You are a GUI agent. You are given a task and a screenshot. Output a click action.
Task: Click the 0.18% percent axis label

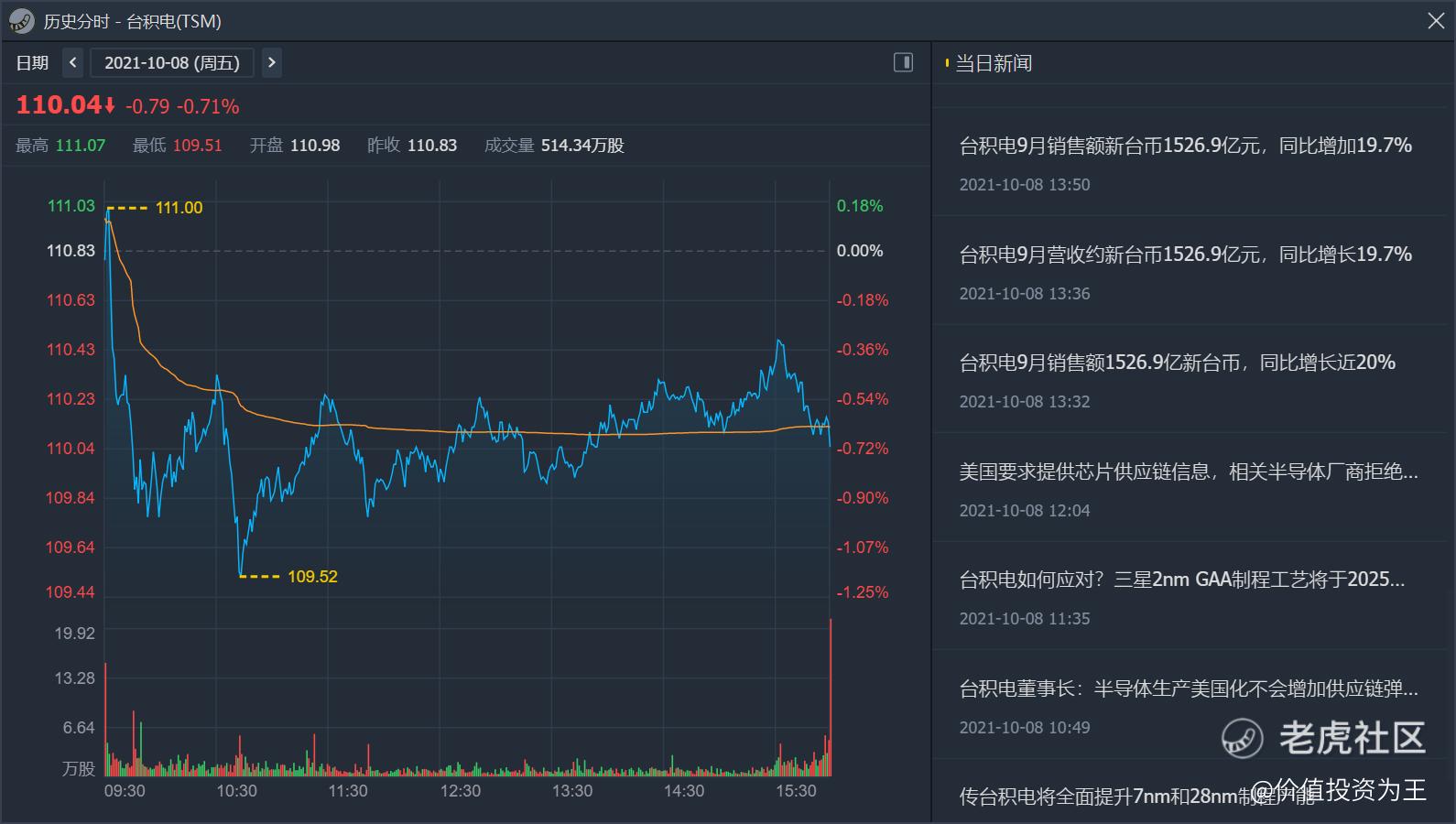tap(860, 206)
